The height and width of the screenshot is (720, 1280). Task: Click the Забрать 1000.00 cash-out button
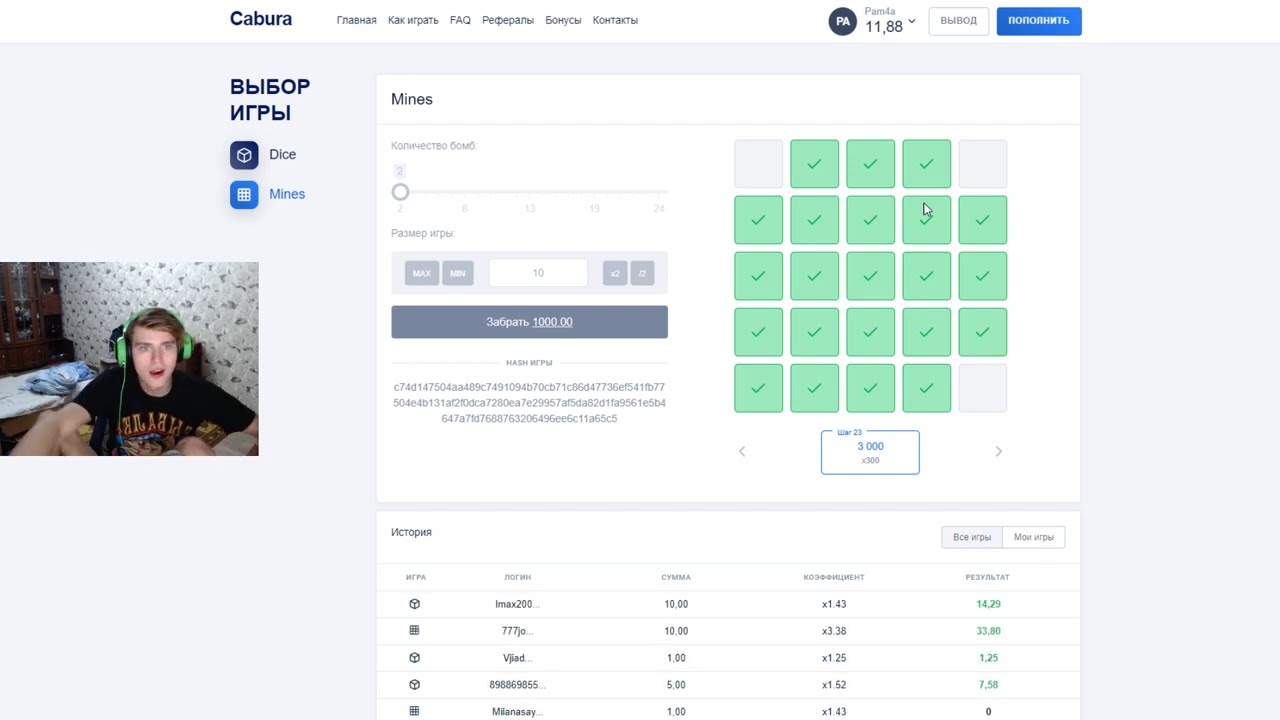coord(529,322)
